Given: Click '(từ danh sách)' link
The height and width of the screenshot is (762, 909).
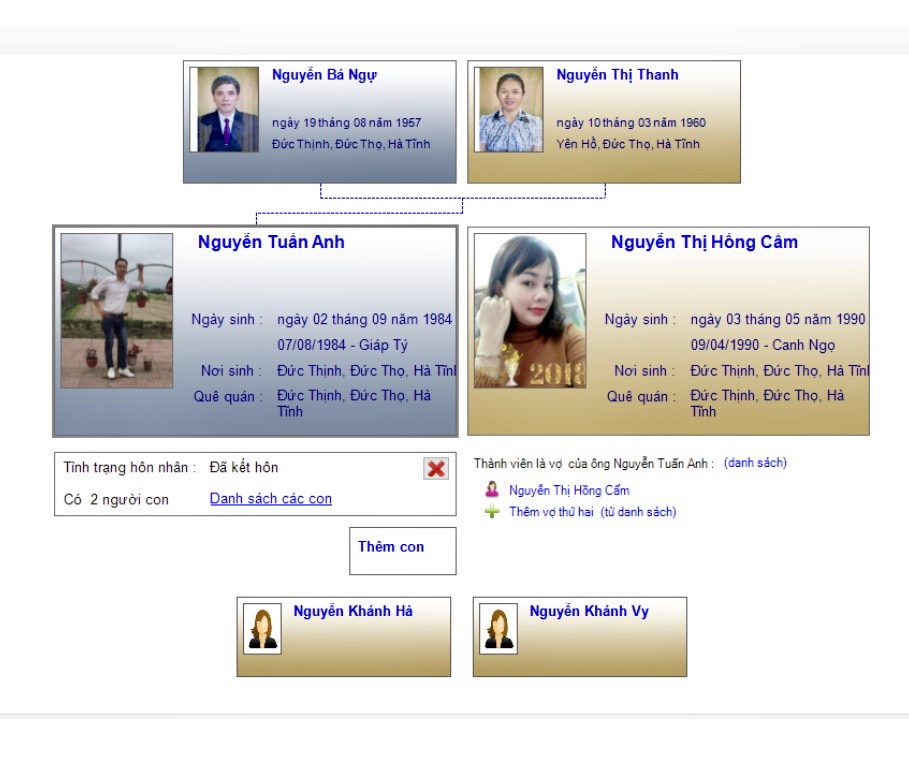Looking at the screenshot, I should coord(638,512).
